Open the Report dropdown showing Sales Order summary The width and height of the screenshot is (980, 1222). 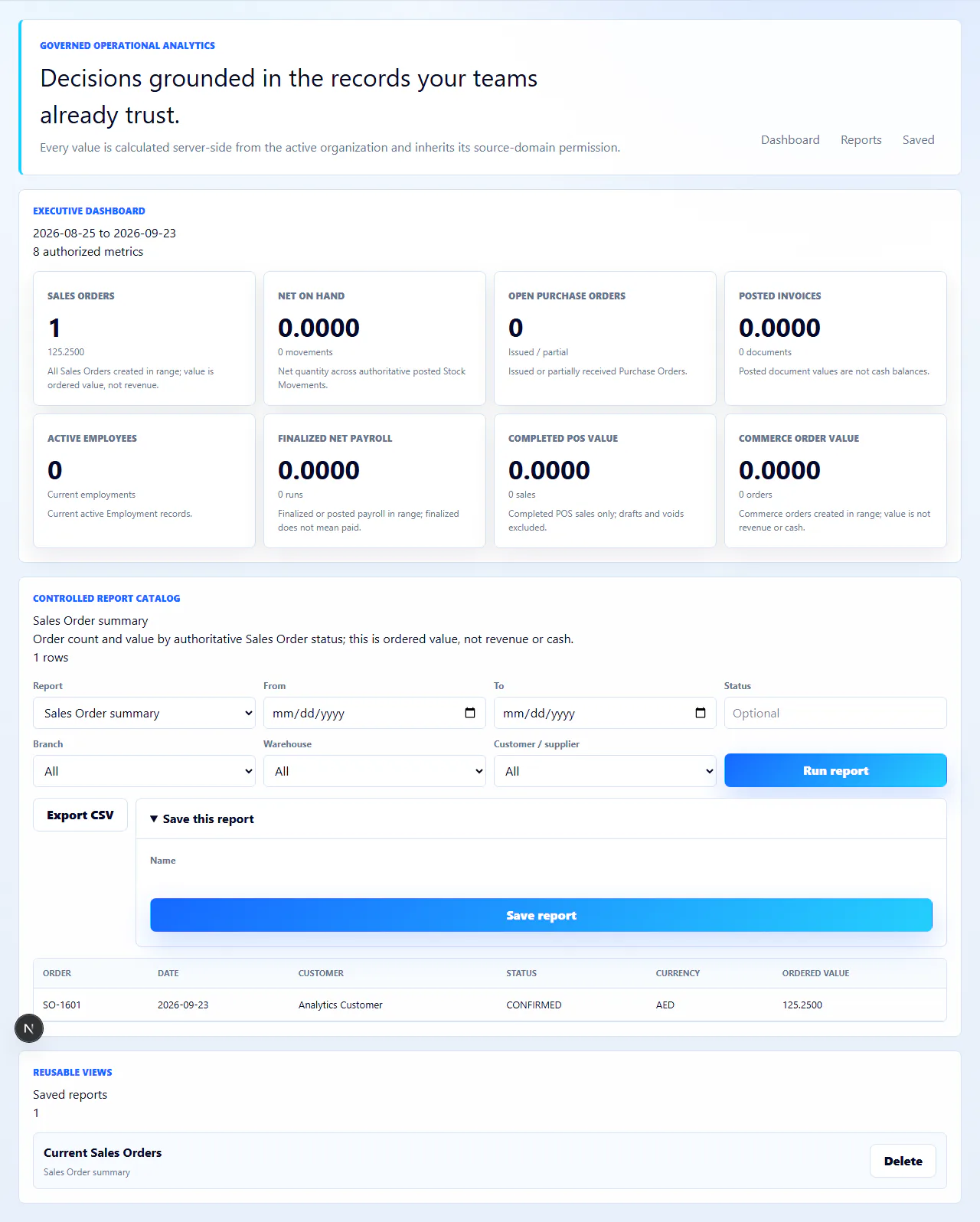(144, 713)
